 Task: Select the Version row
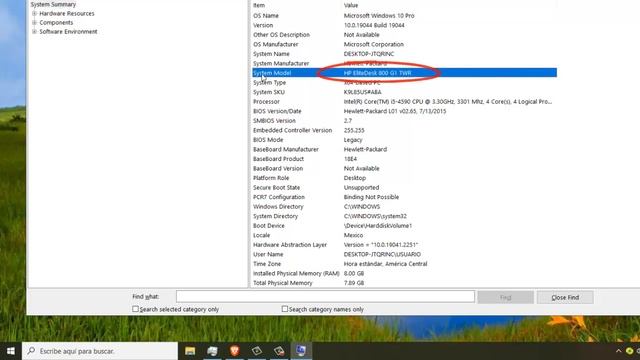404,25
